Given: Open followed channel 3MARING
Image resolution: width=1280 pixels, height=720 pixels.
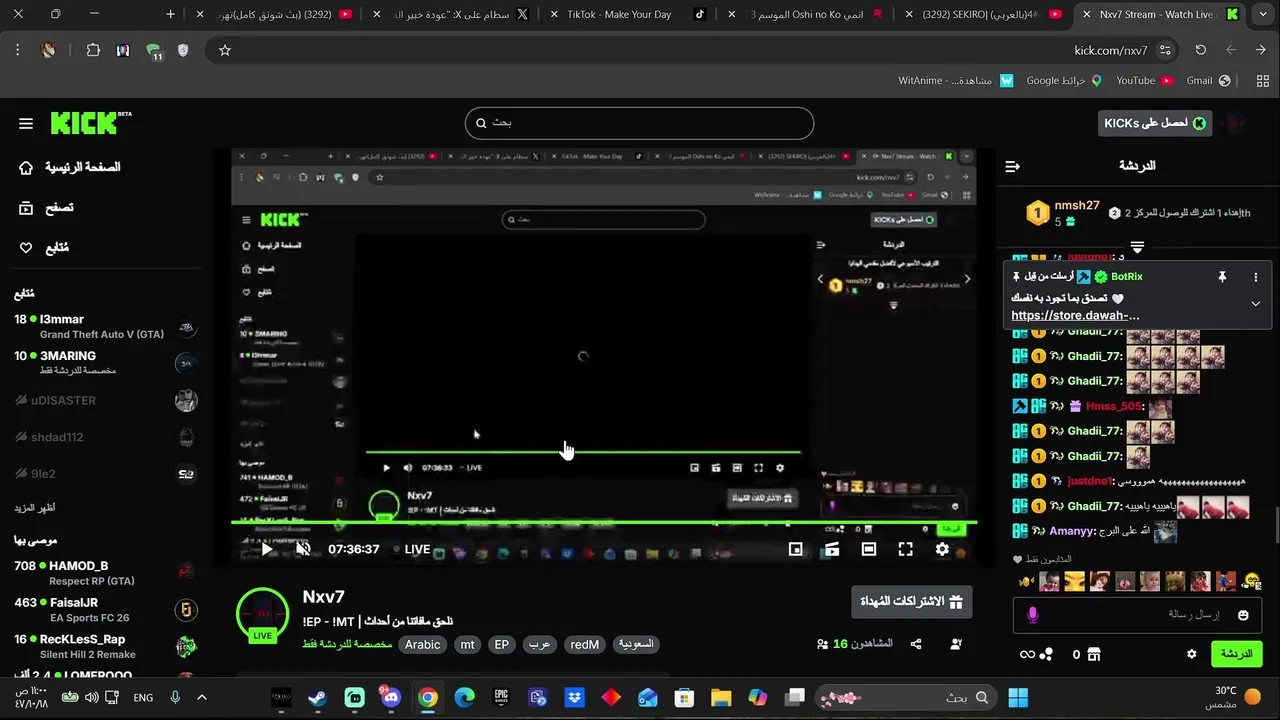Looking at the screenshot, I should pyautogui.click(x=105, y=363).
